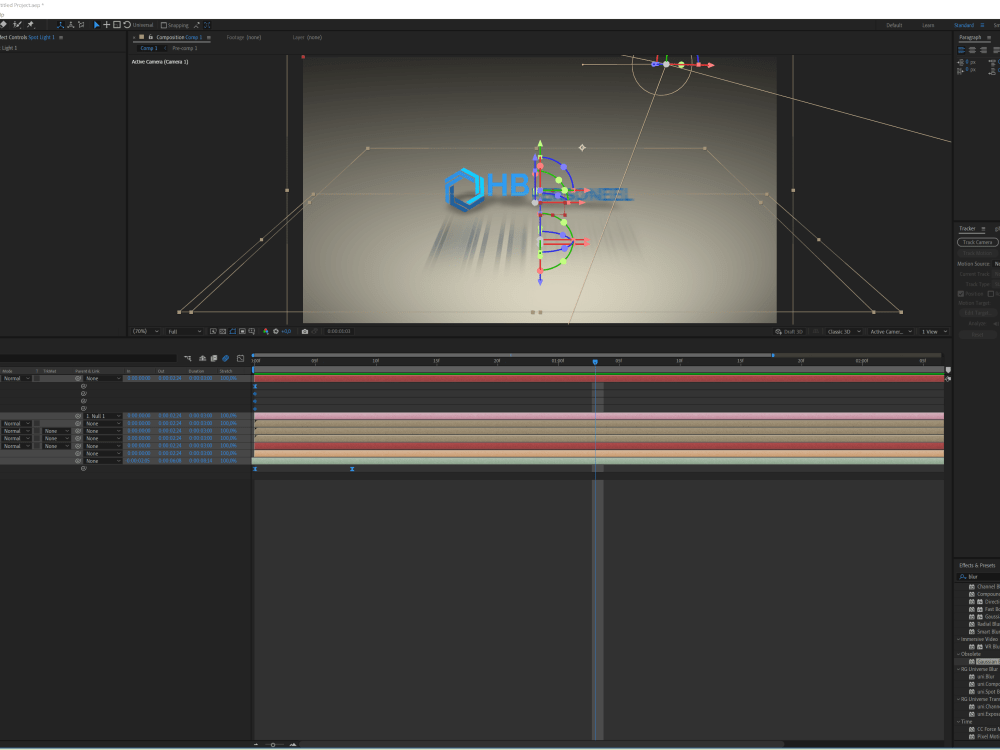Viewport: 1000px width, 750px height.
Task: Click the timeline zoom slider knob
Action: point(273,745)
